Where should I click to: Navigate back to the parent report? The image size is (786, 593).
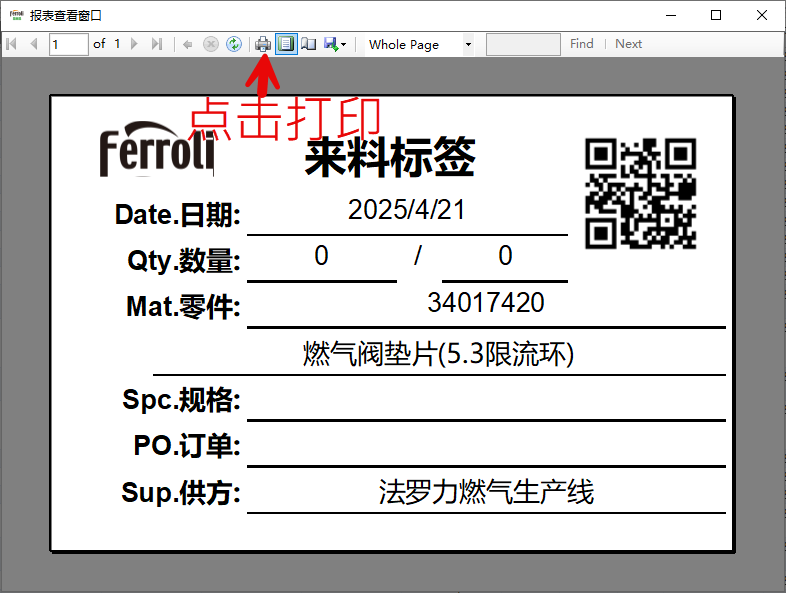187,45
